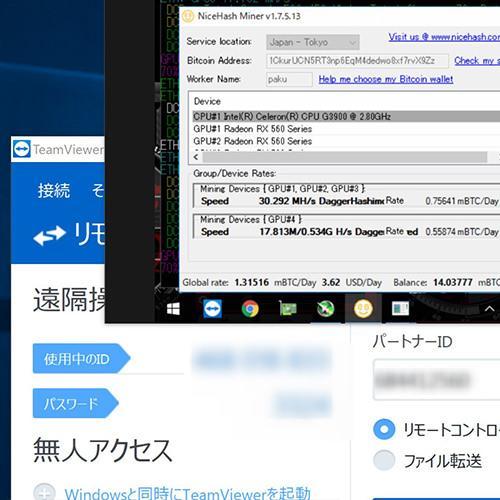Image resolution: width=500 pixels, height=500 pixels.
Task: Click the NiceHash Miner title bar icon
Action: click(x=187, y=16)
